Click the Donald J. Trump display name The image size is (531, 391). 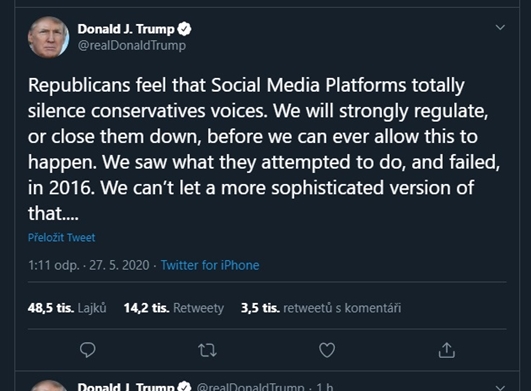[126, 29]
